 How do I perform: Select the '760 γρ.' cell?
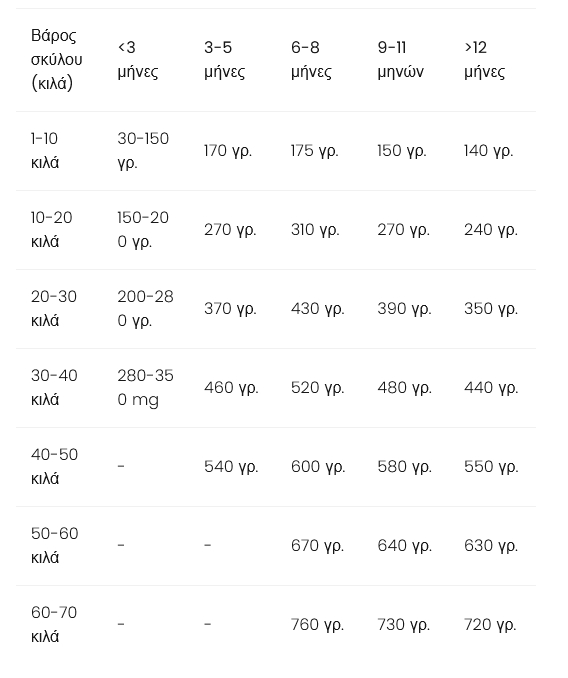[x=317, y=625]
